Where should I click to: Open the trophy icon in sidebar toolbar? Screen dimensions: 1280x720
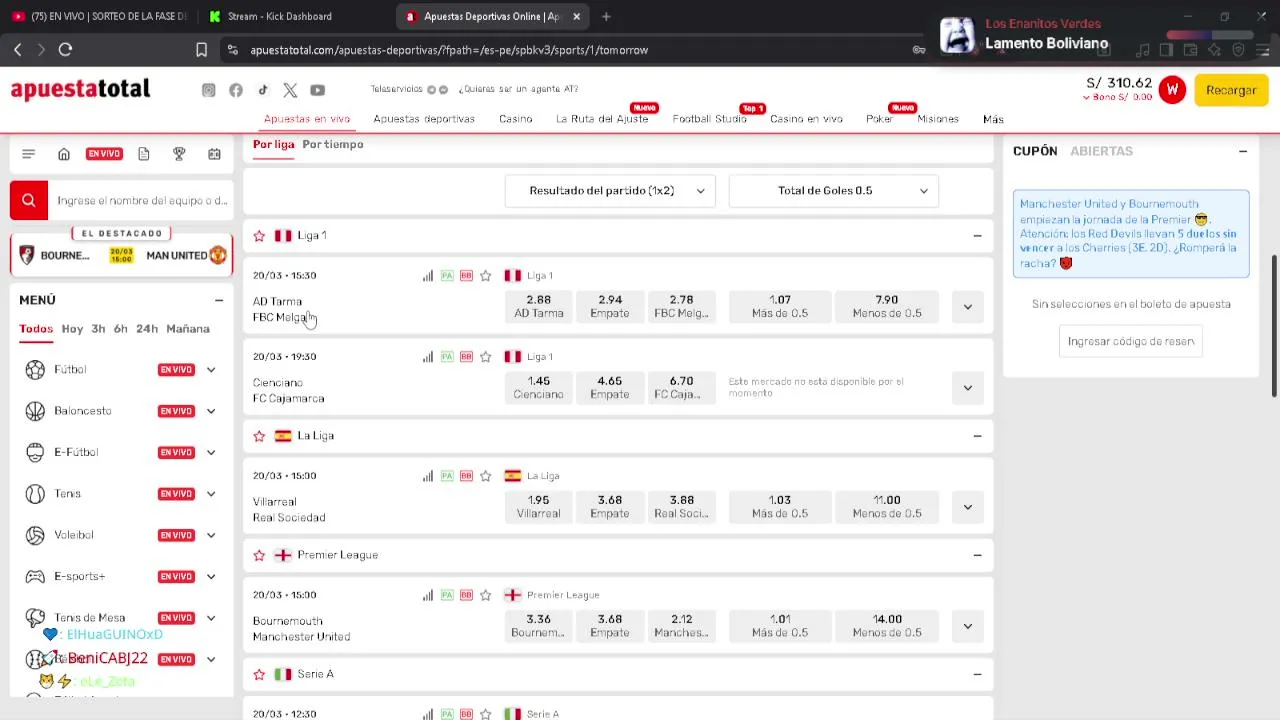coord(179,154)
